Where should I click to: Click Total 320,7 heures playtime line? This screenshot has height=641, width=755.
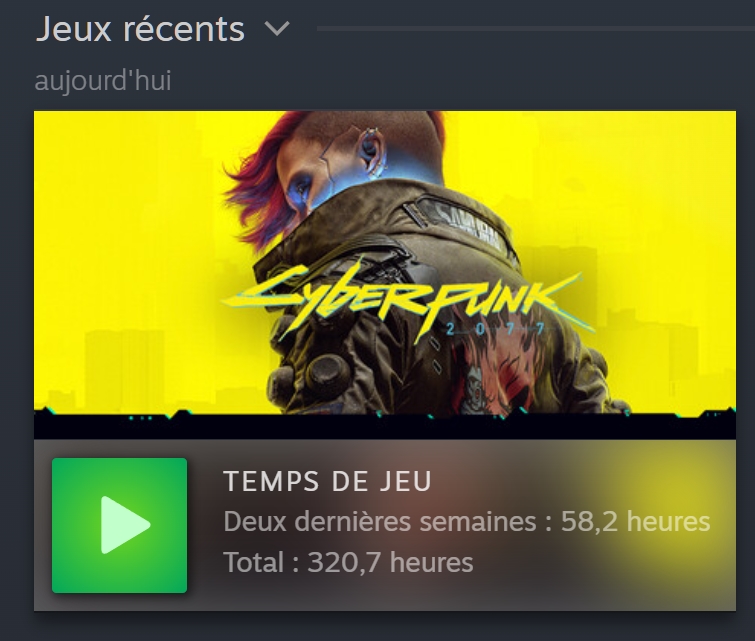coord(348,562)
